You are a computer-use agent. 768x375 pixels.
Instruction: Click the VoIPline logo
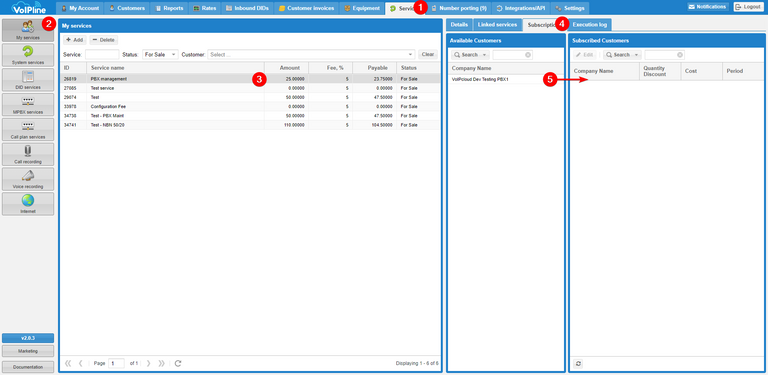[x=28, y=7]
